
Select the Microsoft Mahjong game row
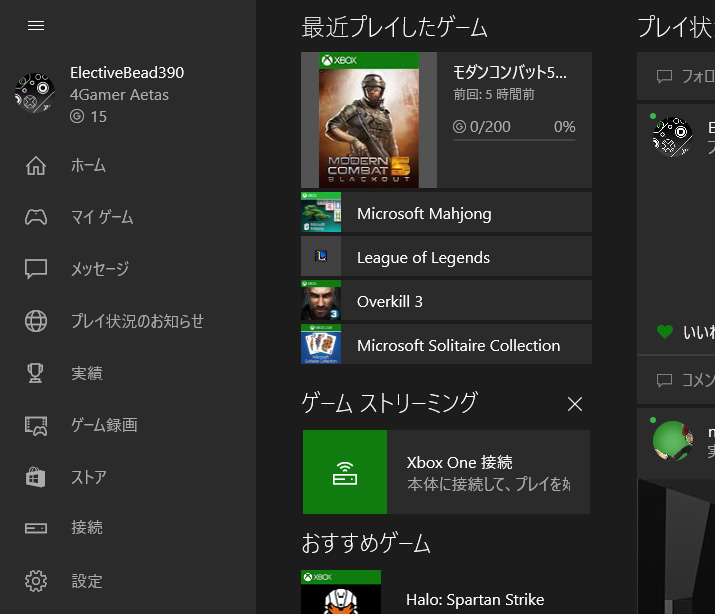446,212
